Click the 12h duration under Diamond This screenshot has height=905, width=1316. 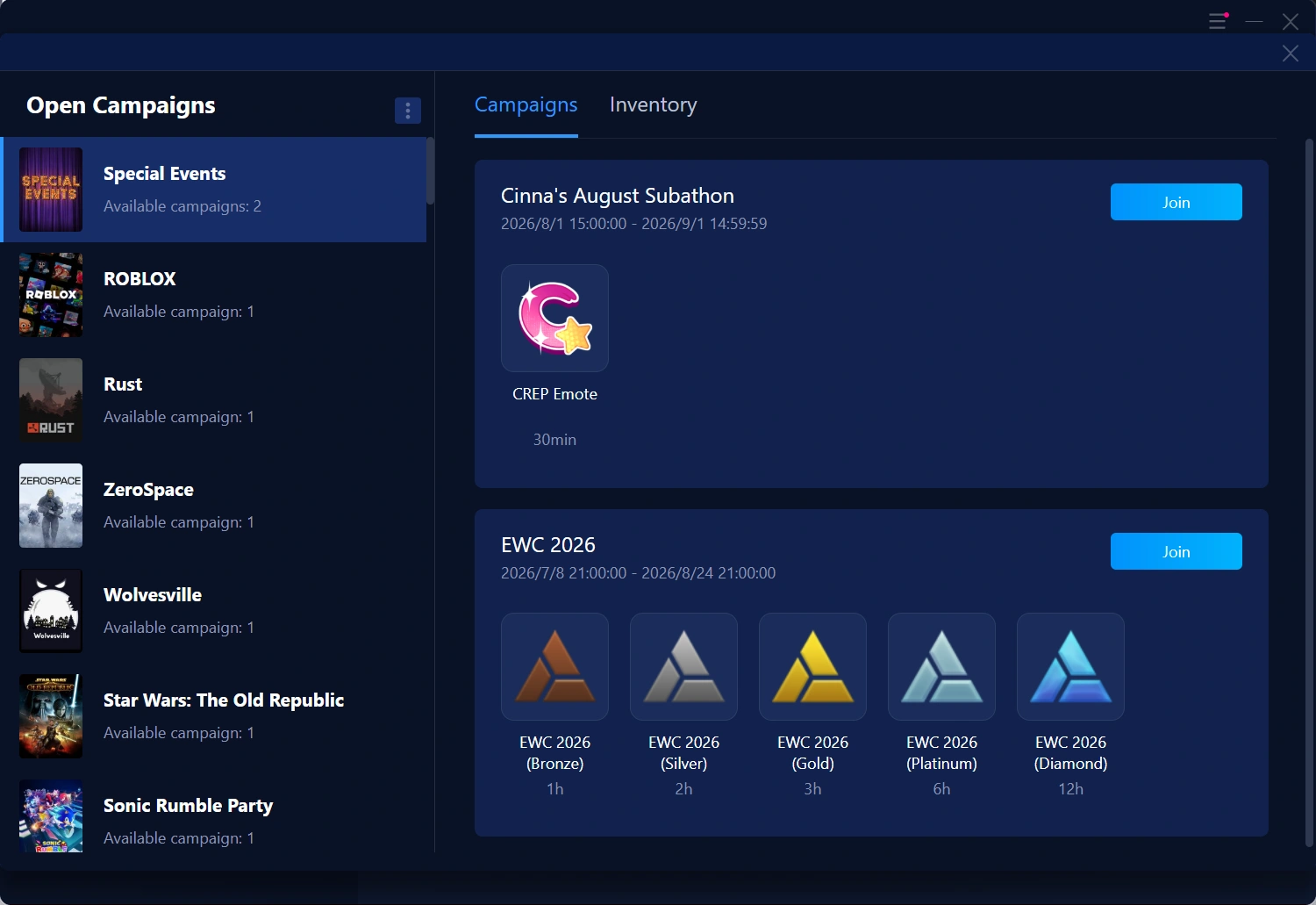(x=1070, y=789)
